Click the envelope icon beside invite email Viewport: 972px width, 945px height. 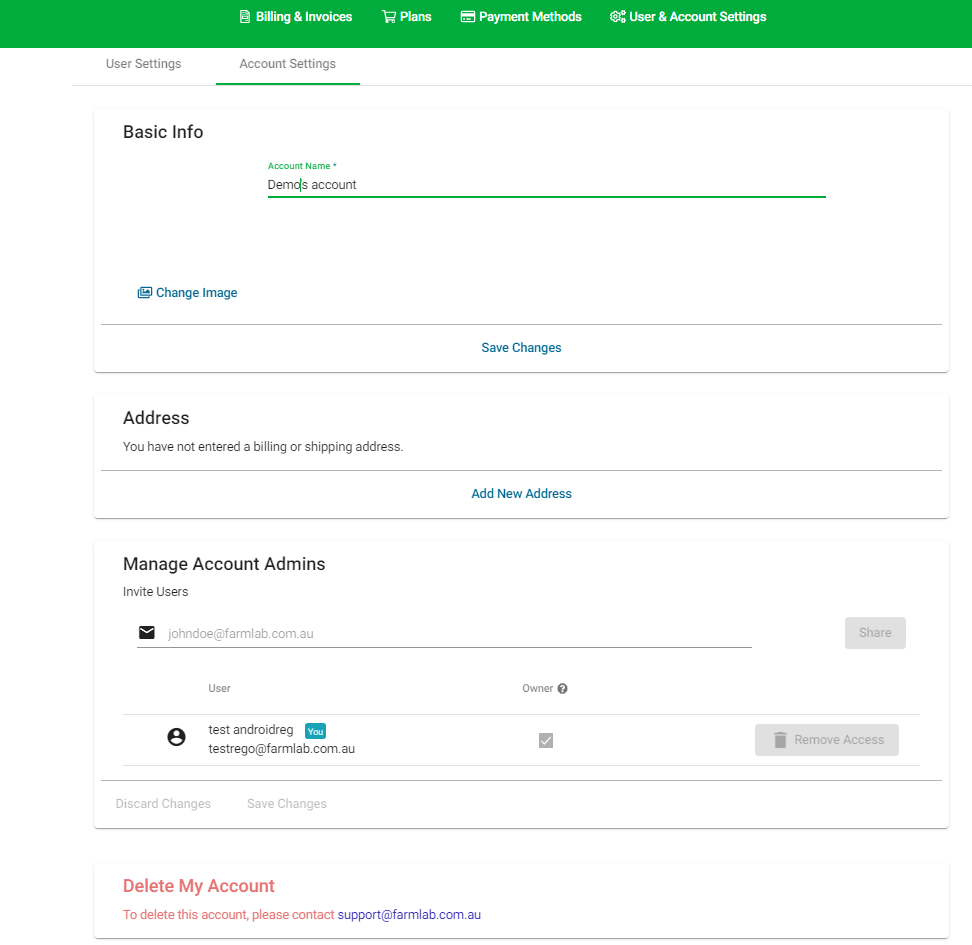click(147, 632)
